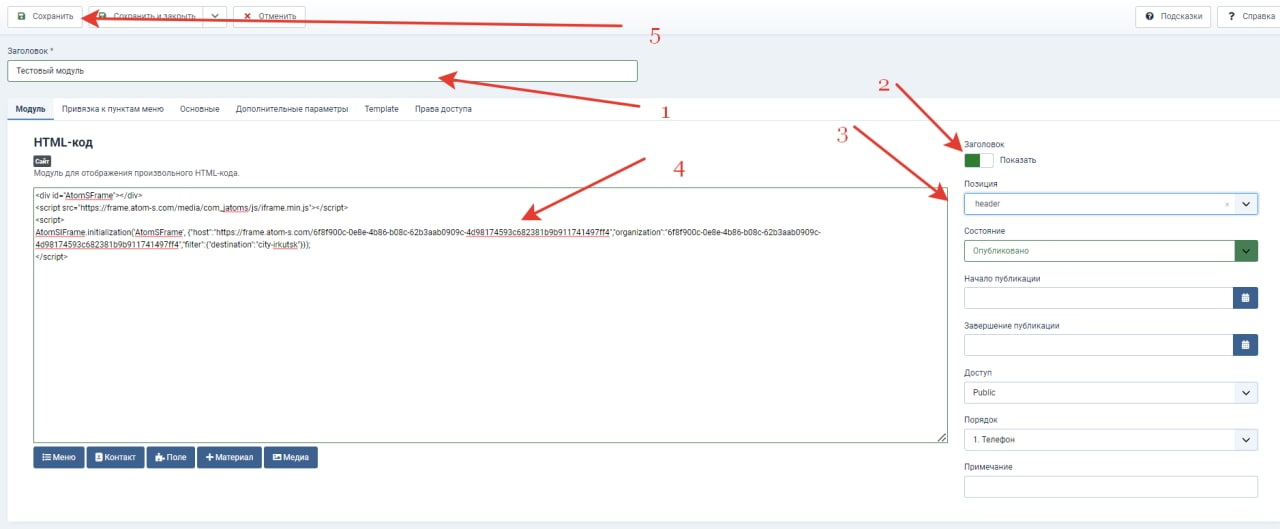Image resolution: width=1280 pixels, height=529 pixels.
Task: Open calendar for Завершение публикации date
Action: (1246, 345)
